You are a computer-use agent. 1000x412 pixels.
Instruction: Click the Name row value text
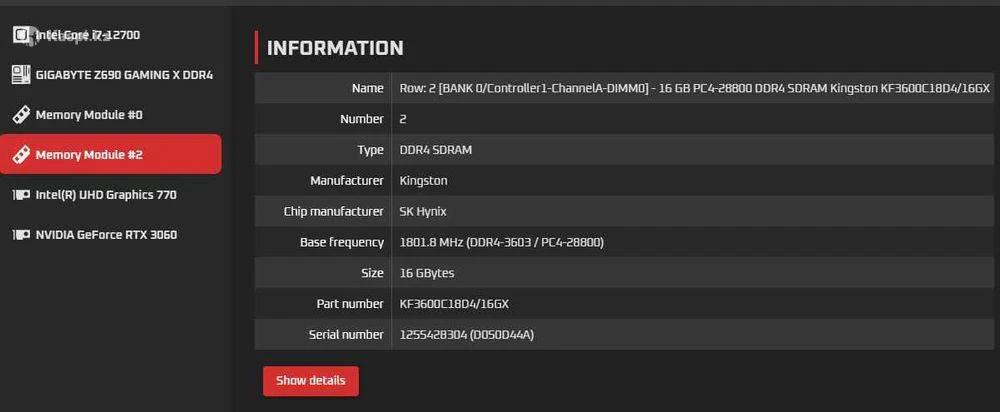click(x=694, y=88)
